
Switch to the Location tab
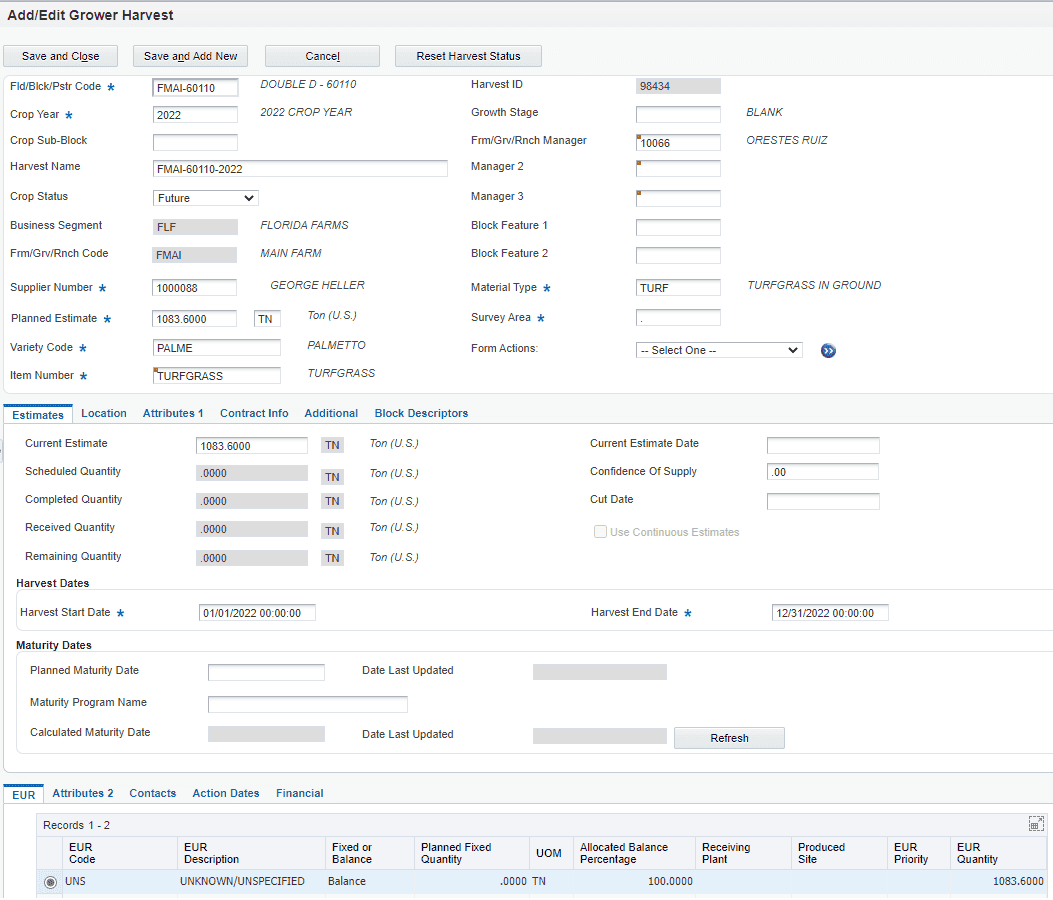coord(103,413)
